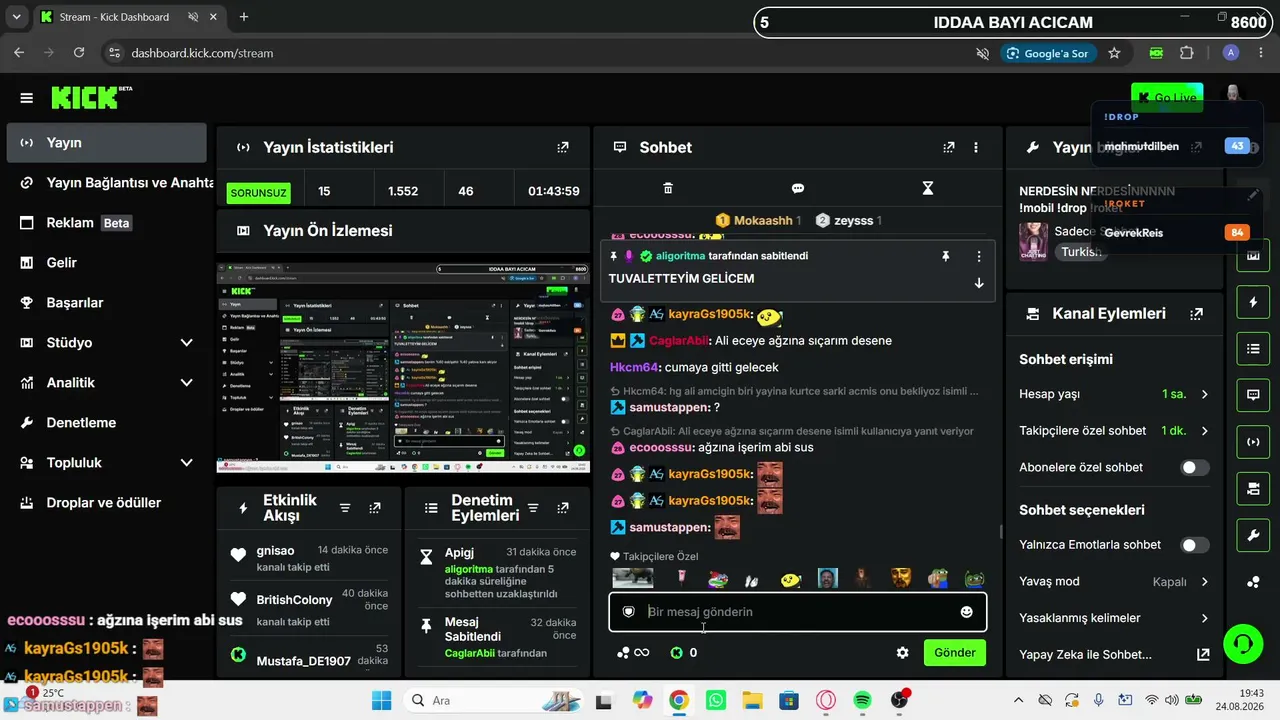1280x720 pixels.
Task: Expand the Topluluk sidebar section
Action: pyautogui.click(x=186, y=463)
